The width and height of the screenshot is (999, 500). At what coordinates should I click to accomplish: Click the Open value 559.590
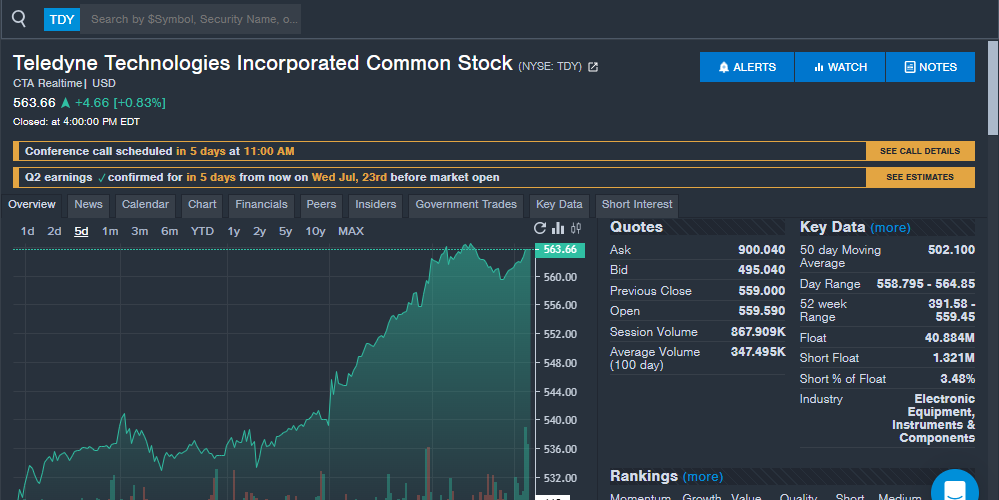(x=761, y=311)
